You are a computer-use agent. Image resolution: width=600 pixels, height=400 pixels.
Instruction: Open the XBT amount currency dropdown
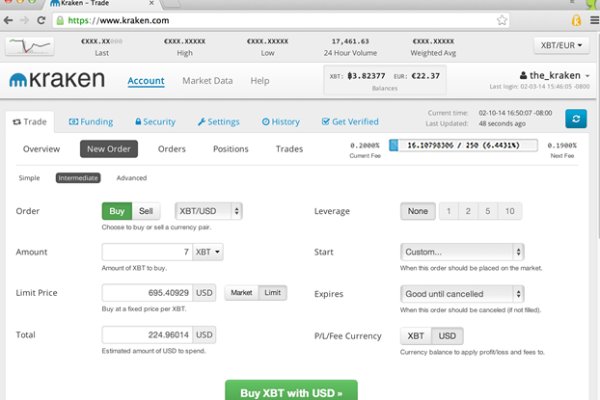pyautogui.click(x=208, y=252)
